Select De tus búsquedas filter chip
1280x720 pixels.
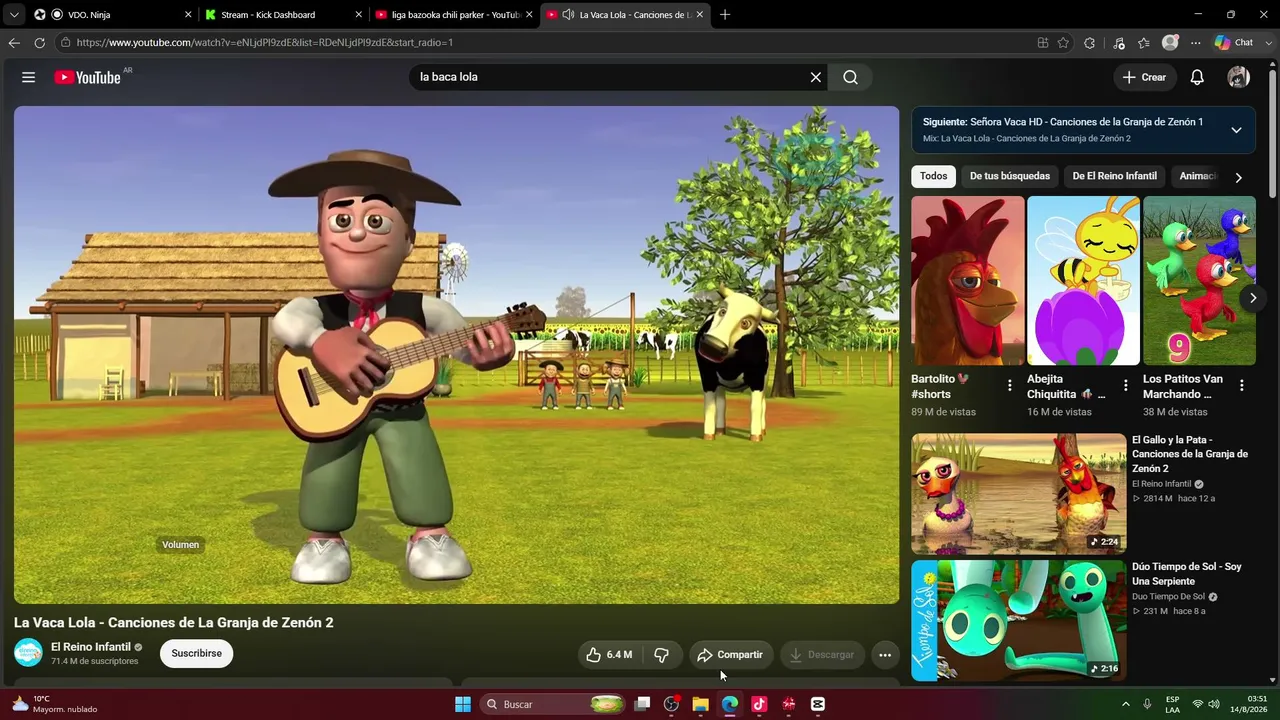coord(1010,176)
